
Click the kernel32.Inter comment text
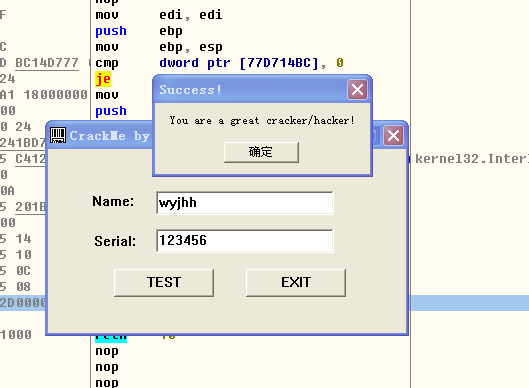[472, 159]
